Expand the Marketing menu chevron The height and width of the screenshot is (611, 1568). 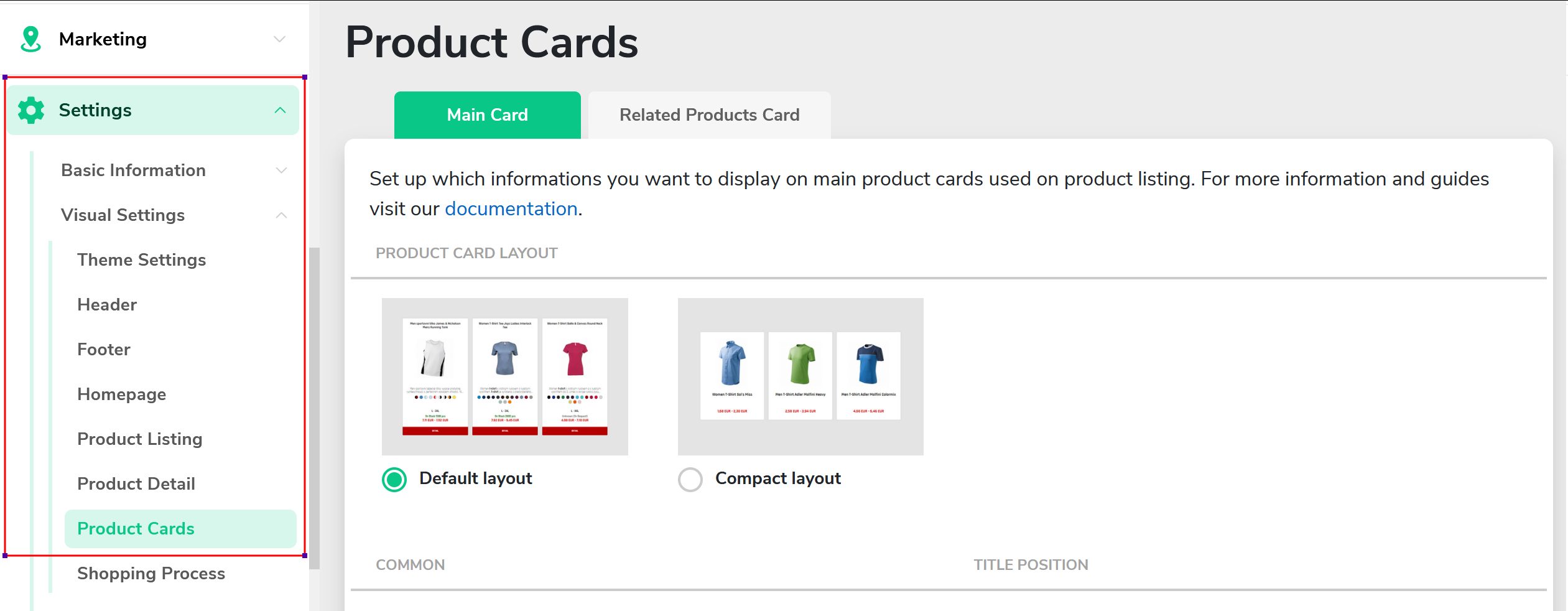(x=280, y=39)
